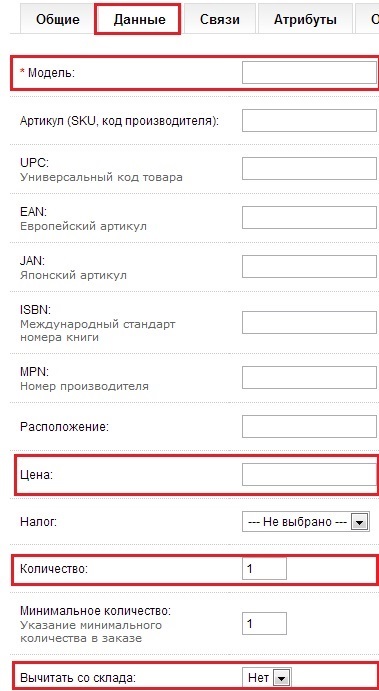
Task: Click the Количество field
Action: click(x=264, y=568)
